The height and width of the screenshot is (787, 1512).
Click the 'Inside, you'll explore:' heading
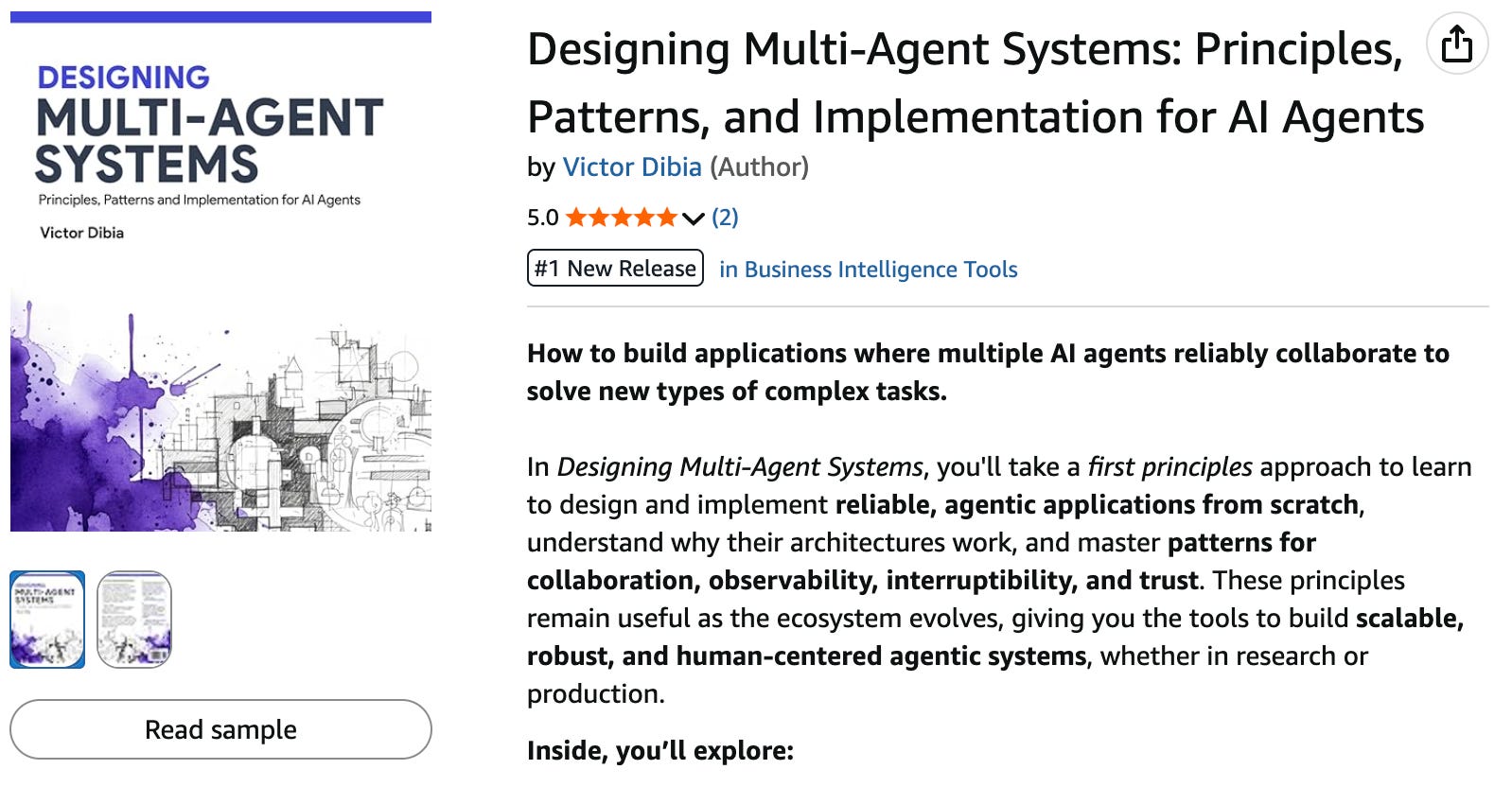[660, 751]
